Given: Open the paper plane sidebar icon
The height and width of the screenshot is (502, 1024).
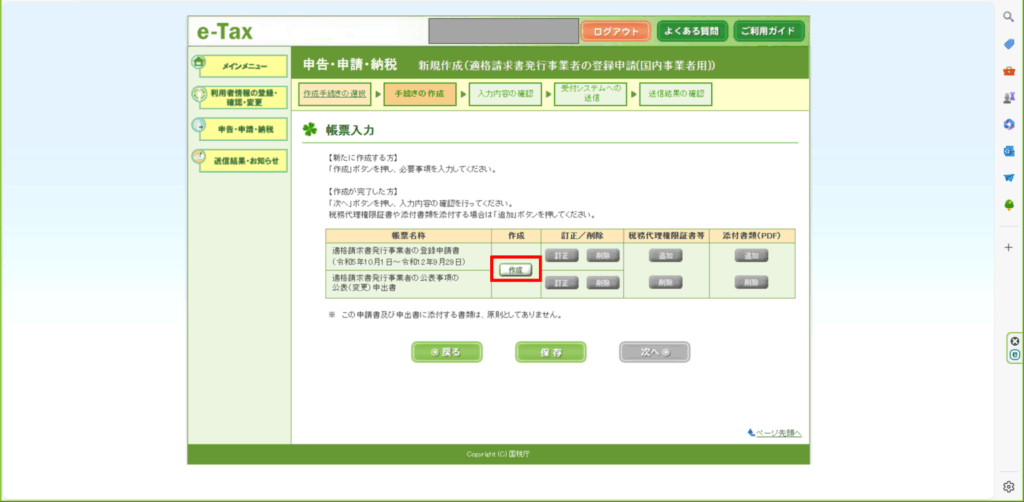Looking at the screenshot, I should pos(1008,178).
